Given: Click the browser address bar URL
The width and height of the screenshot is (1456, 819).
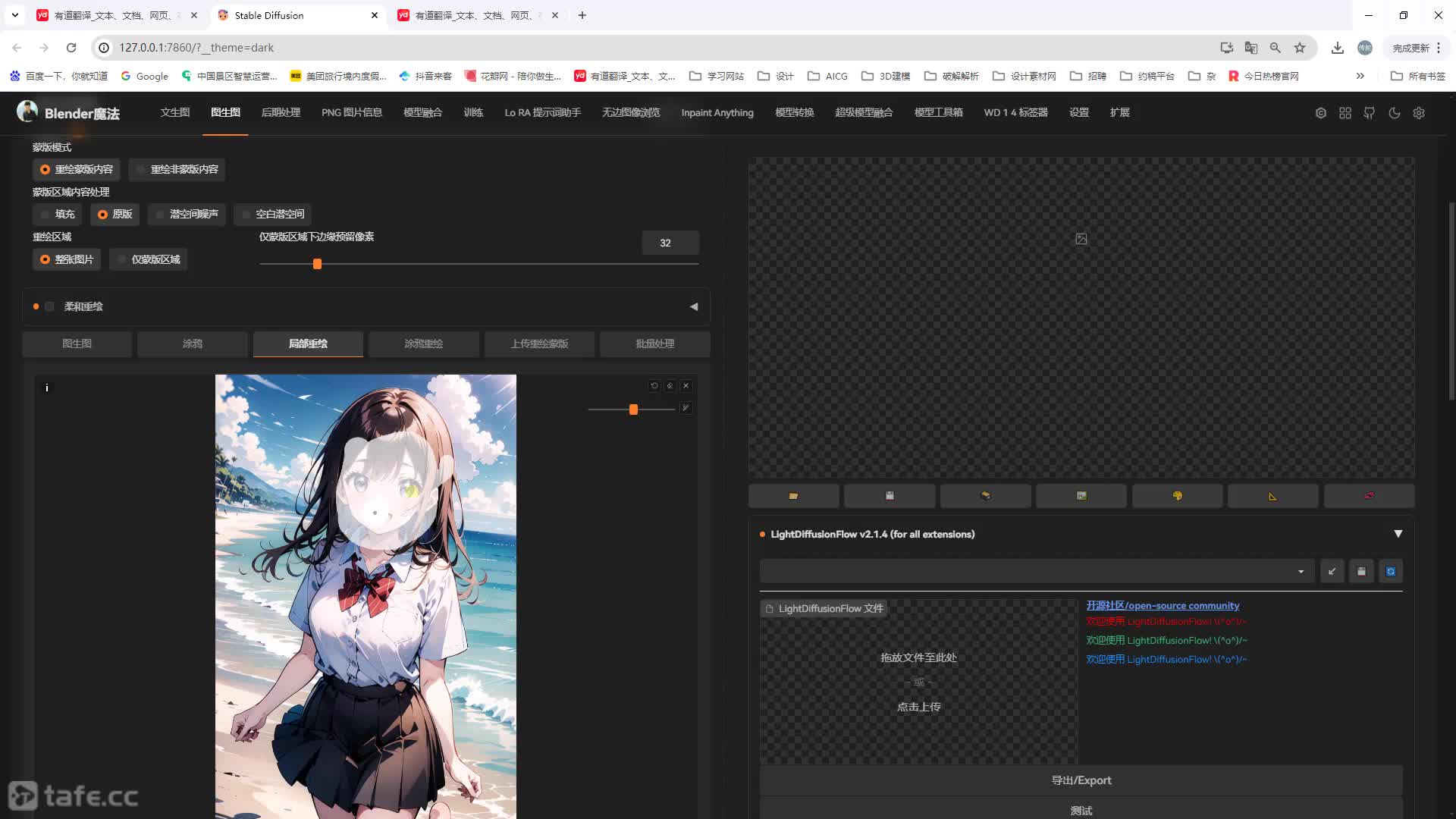Looking at the screenshot, I should click(196, 48).
